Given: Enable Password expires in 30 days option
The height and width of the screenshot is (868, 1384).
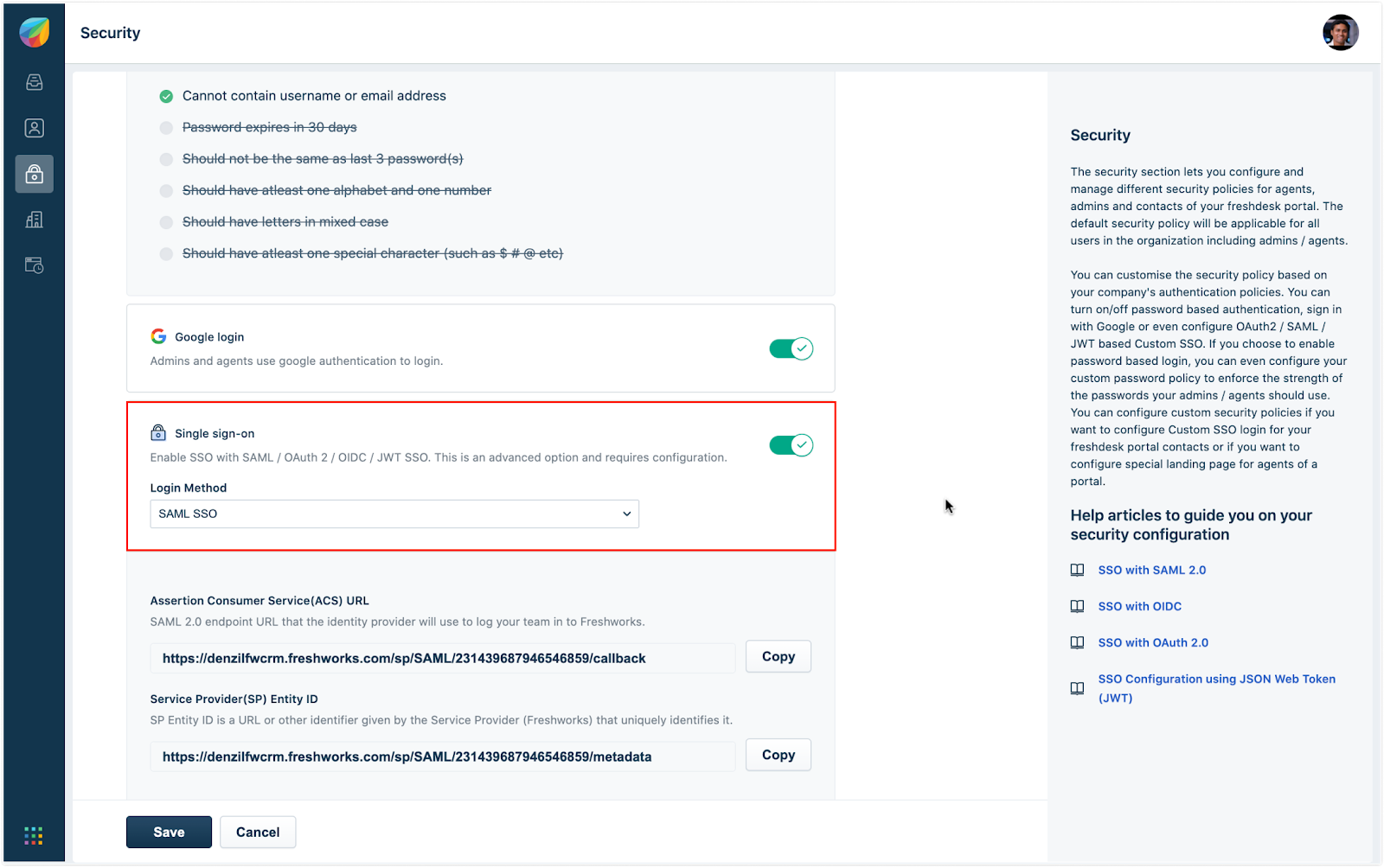Looking at the screenshot, I should tap(166, 128).
